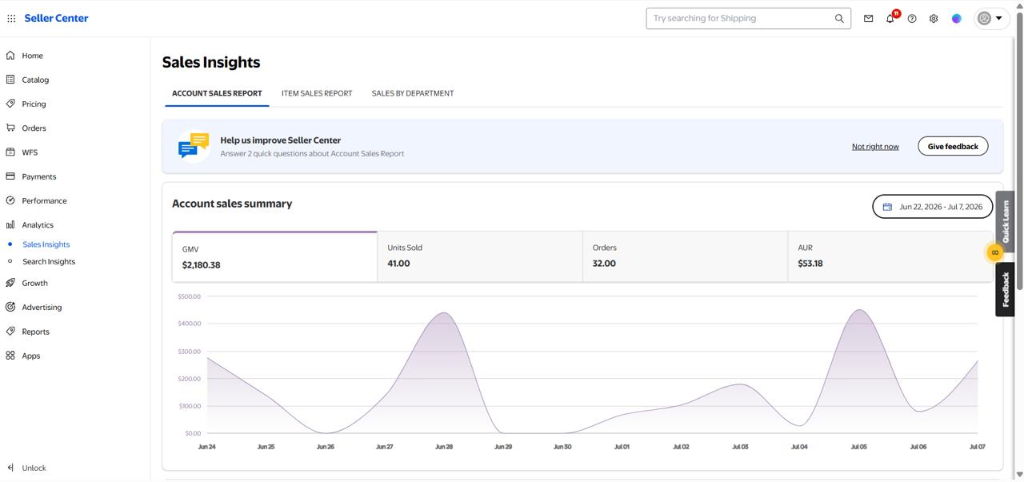Open the Orders cart icon
Screen dimensions: 1024x482
coord(10,128)
